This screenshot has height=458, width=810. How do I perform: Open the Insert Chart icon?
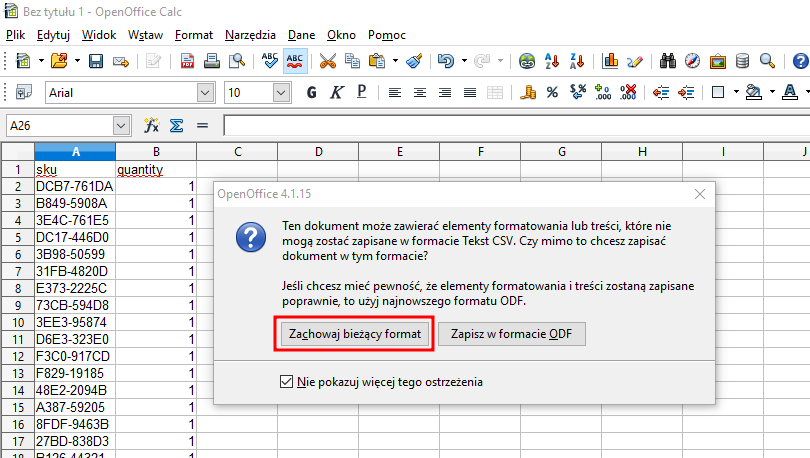click(x=611, y=61)
